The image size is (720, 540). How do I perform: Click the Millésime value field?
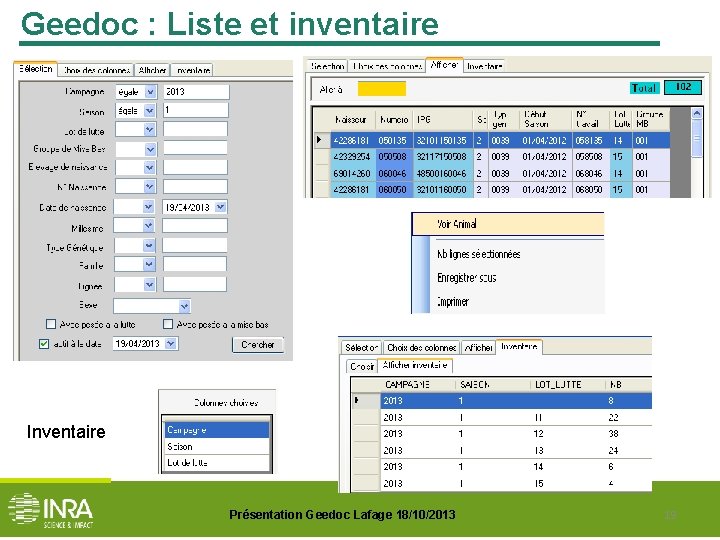pos(195,225)
